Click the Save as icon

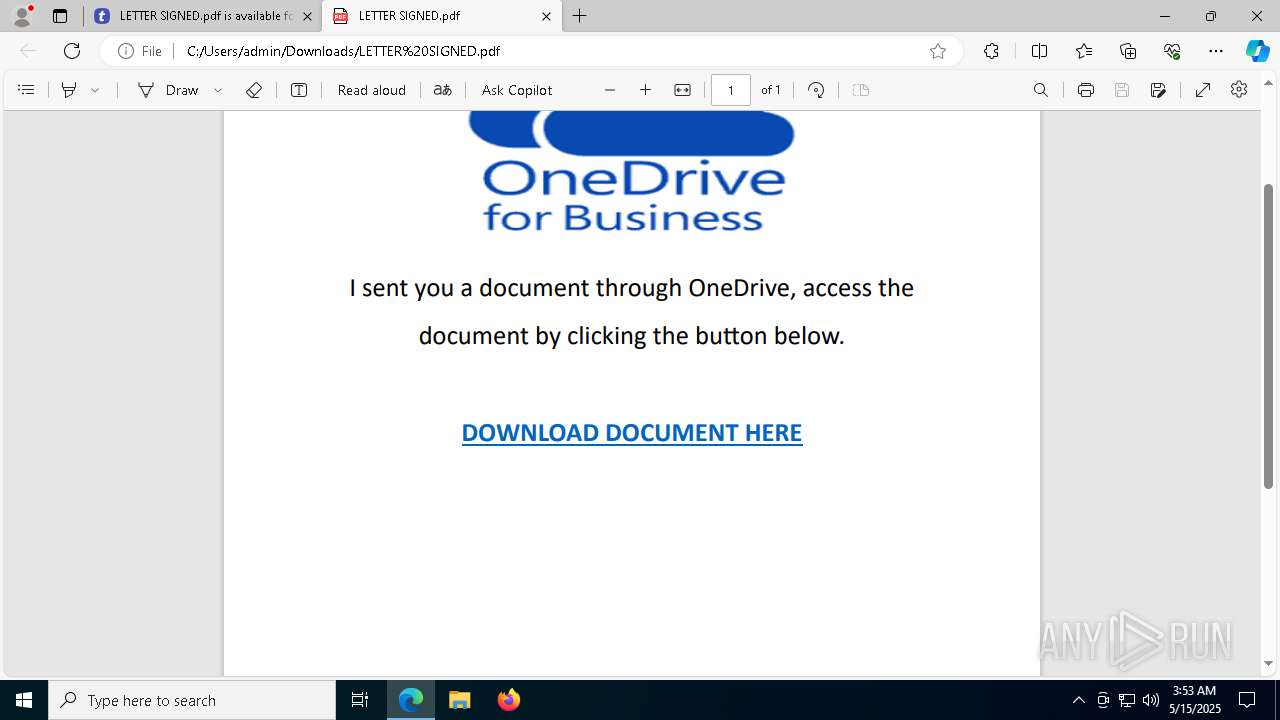[x=1158, y=90]
